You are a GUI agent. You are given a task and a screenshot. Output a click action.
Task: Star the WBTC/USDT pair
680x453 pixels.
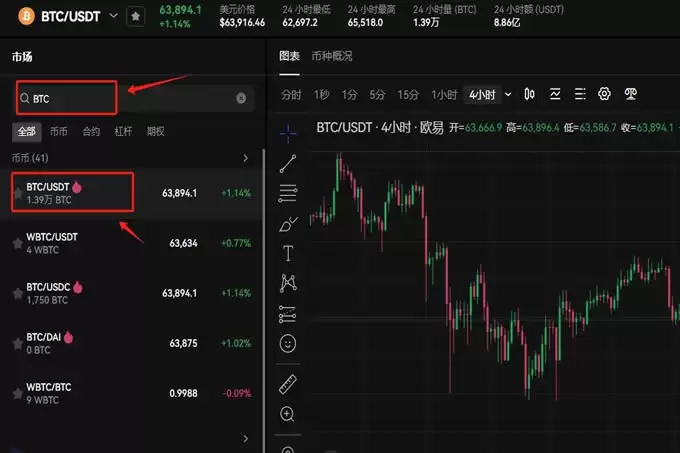coord(17,243)
